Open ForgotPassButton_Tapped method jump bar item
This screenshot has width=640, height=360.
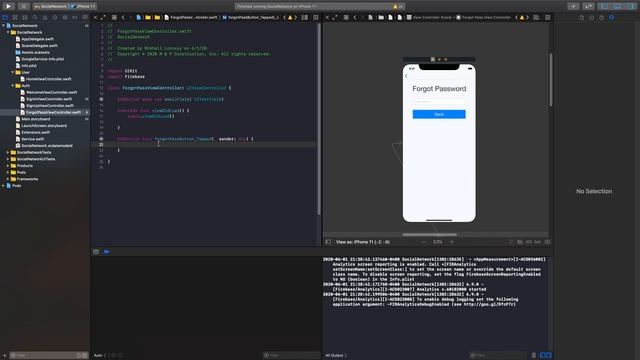coord(251,18)
